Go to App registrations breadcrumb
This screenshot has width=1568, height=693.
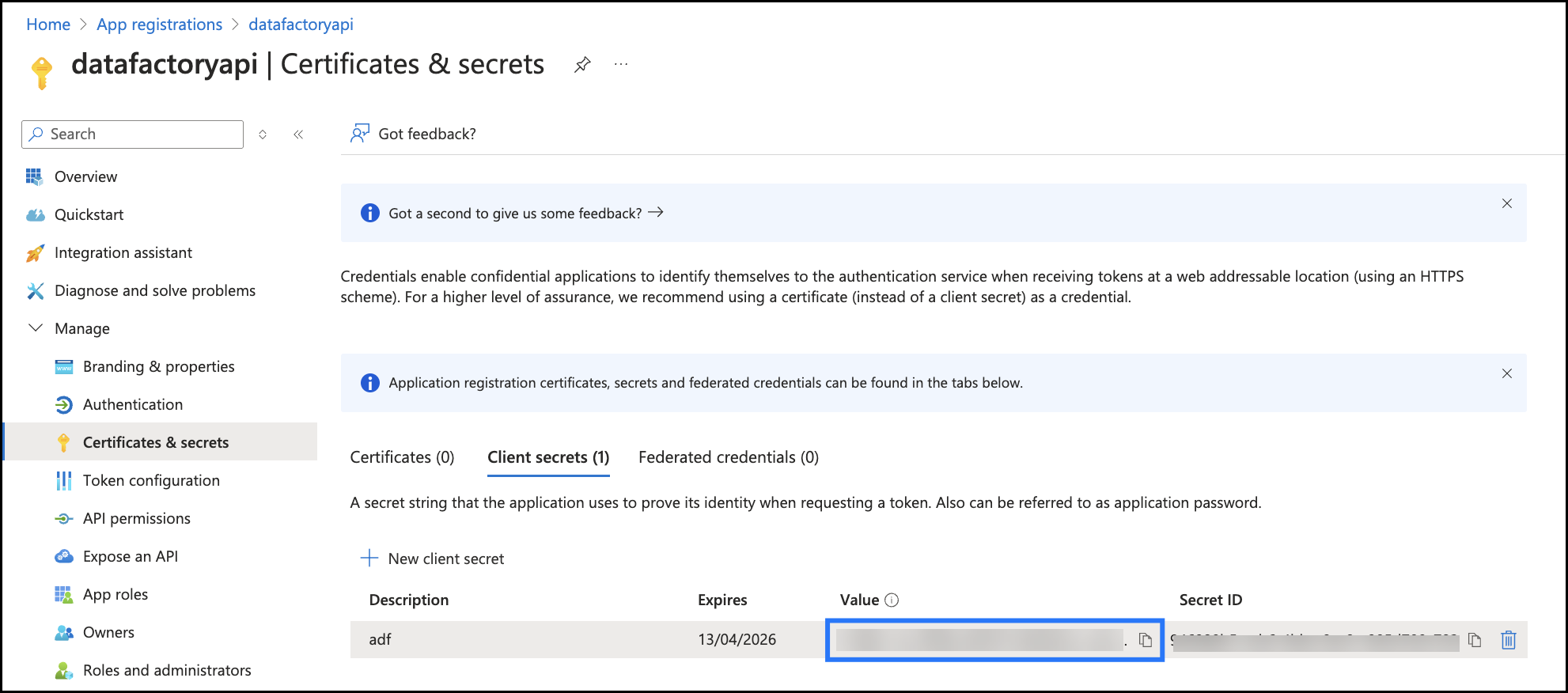coord(159,25)
